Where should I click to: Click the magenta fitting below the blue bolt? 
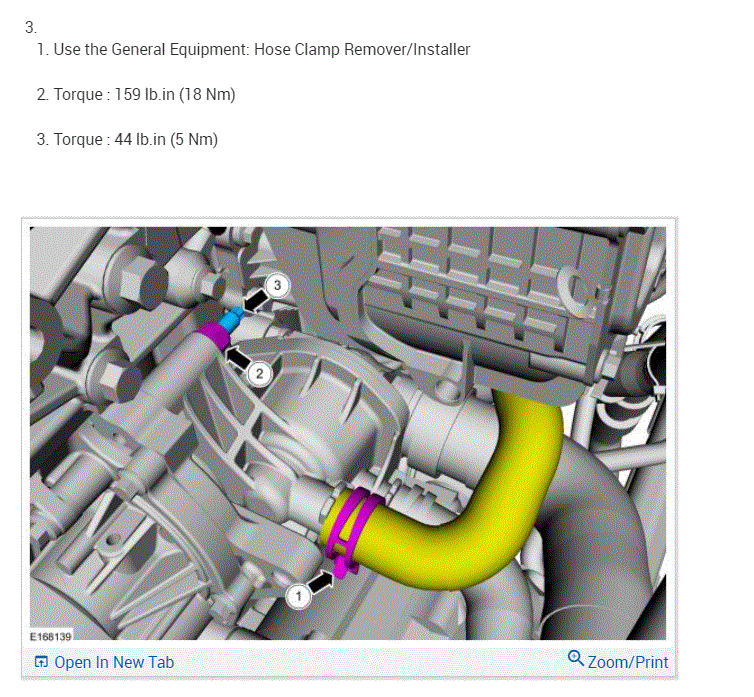click(x=214, y=336)
